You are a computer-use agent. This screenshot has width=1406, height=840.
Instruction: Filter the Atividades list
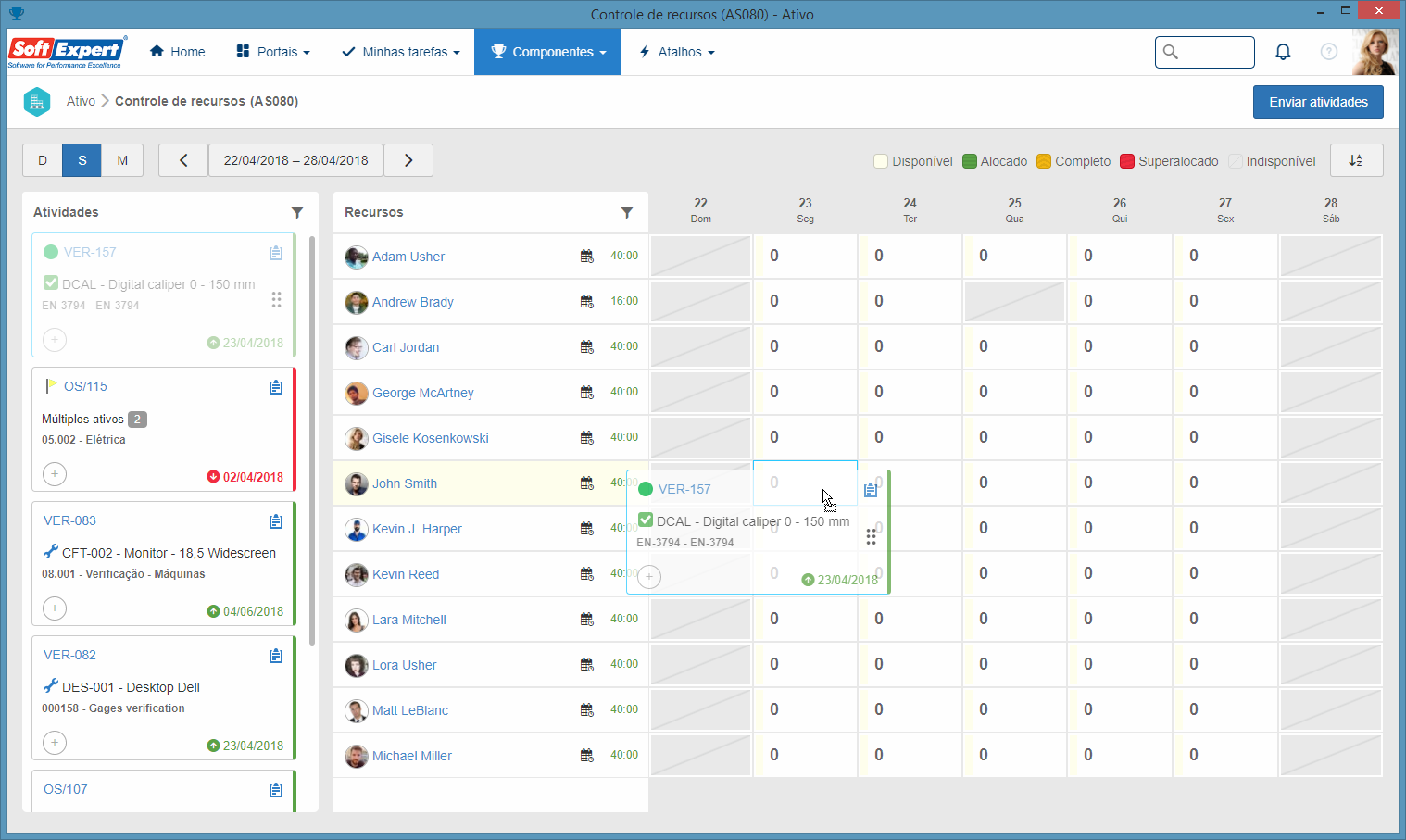[x=297, y=213]
